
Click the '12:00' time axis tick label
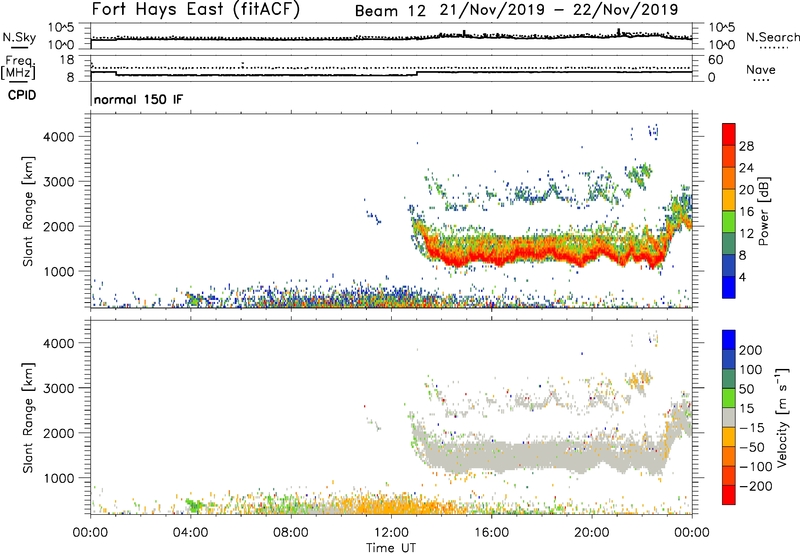[x=391, y=533]
